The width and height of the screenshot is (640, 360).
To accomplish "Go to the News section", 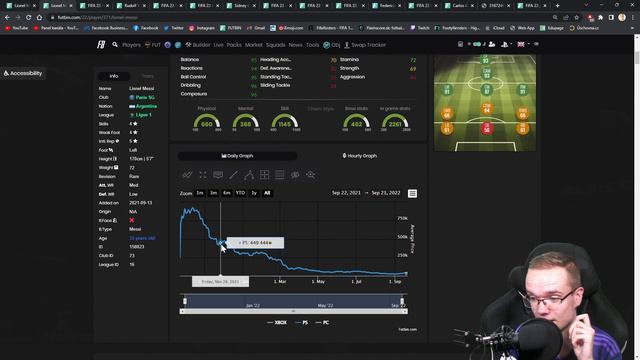I will [296, 45].
